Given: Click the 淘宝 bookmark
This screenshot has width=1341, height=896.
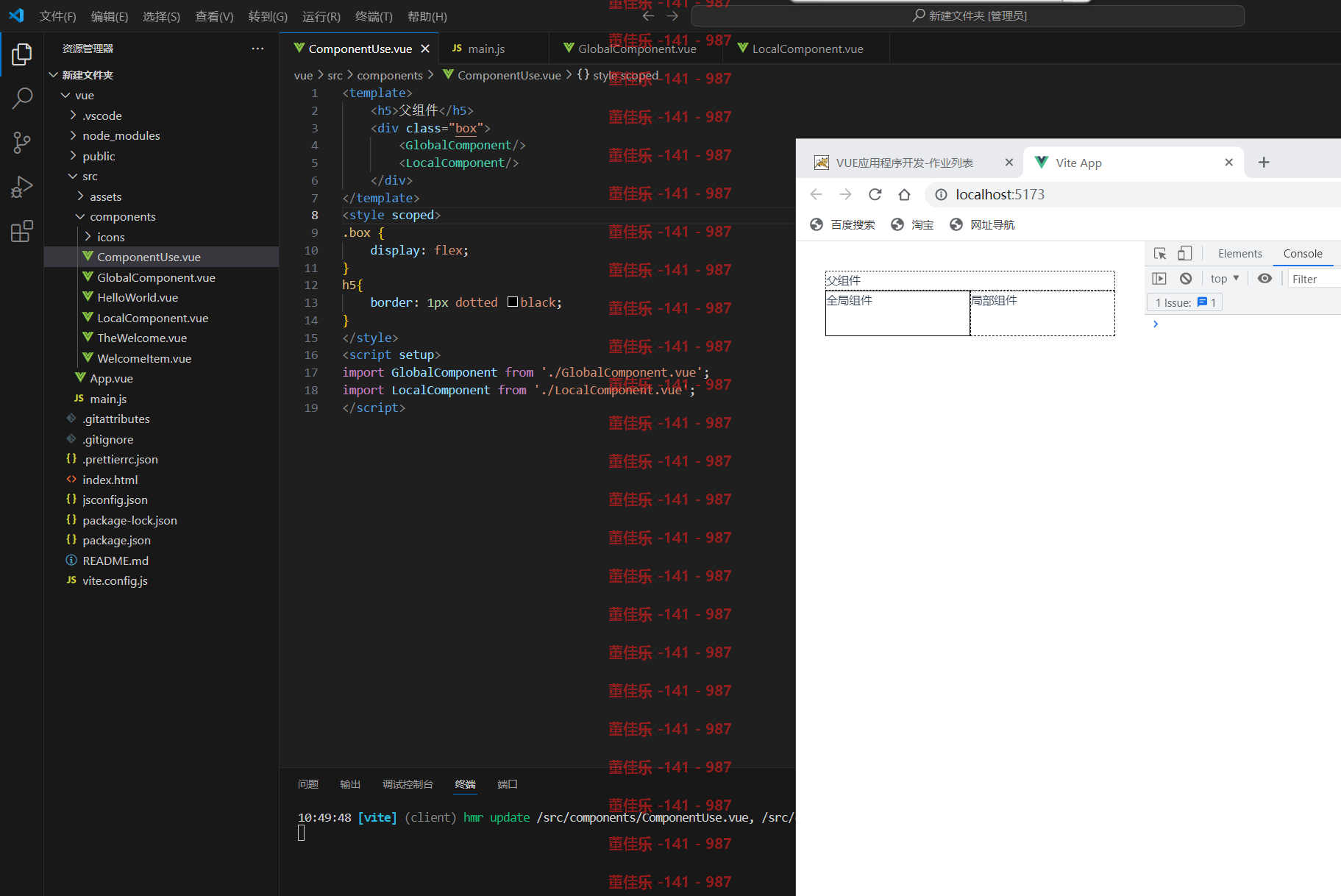Looking at the screenshot, I should [x=912, y=225].
